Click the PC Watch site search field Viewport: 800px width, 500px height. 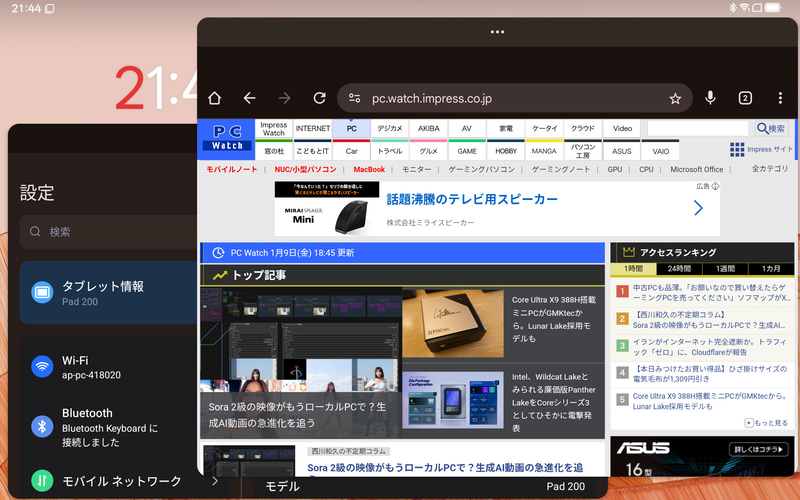(x=697, y=129)
